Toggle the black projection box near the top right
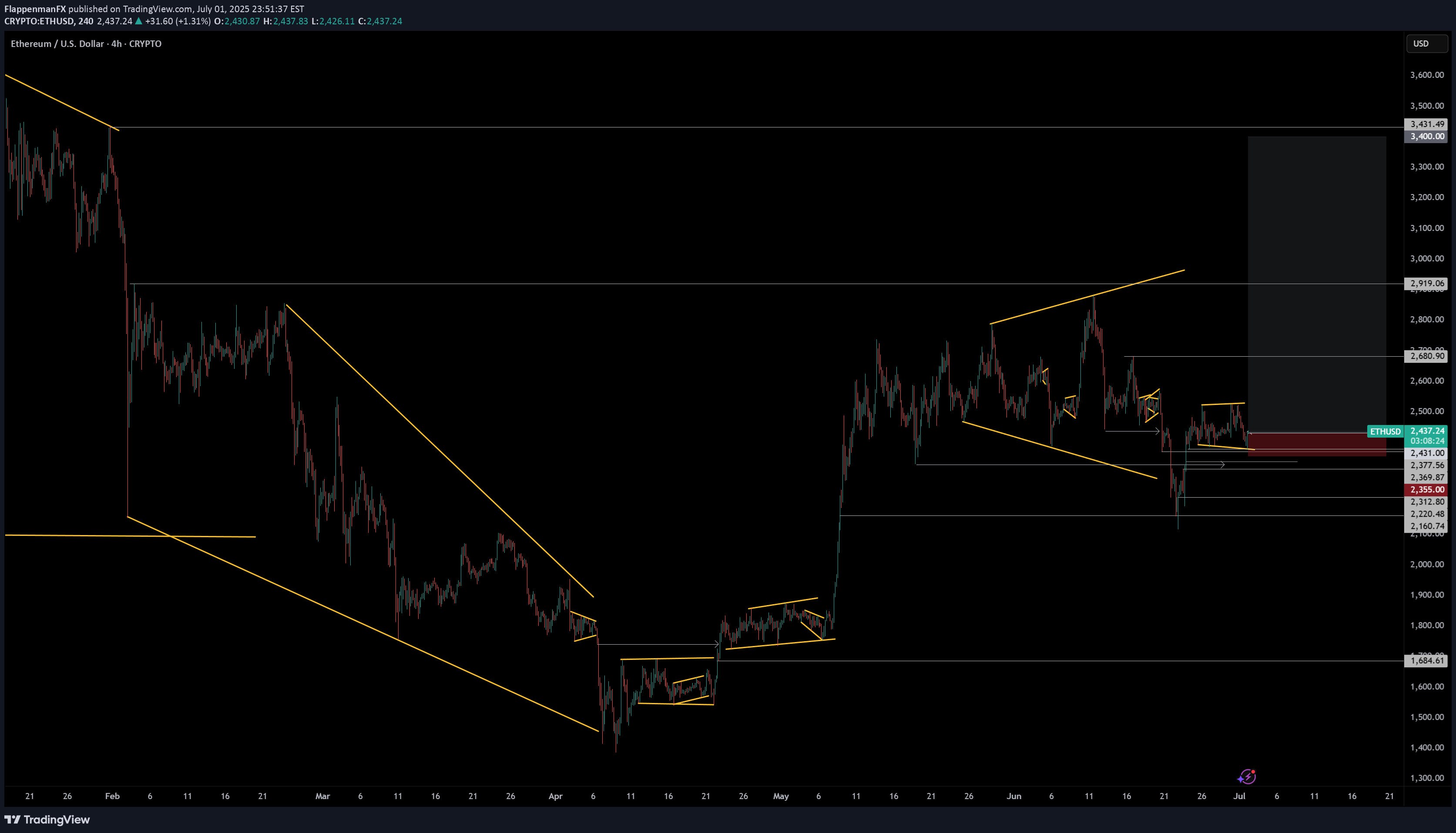Image resolution: width=1456 pixels, height=833 pixels. pyautogui.click(x=1316, y=229)
